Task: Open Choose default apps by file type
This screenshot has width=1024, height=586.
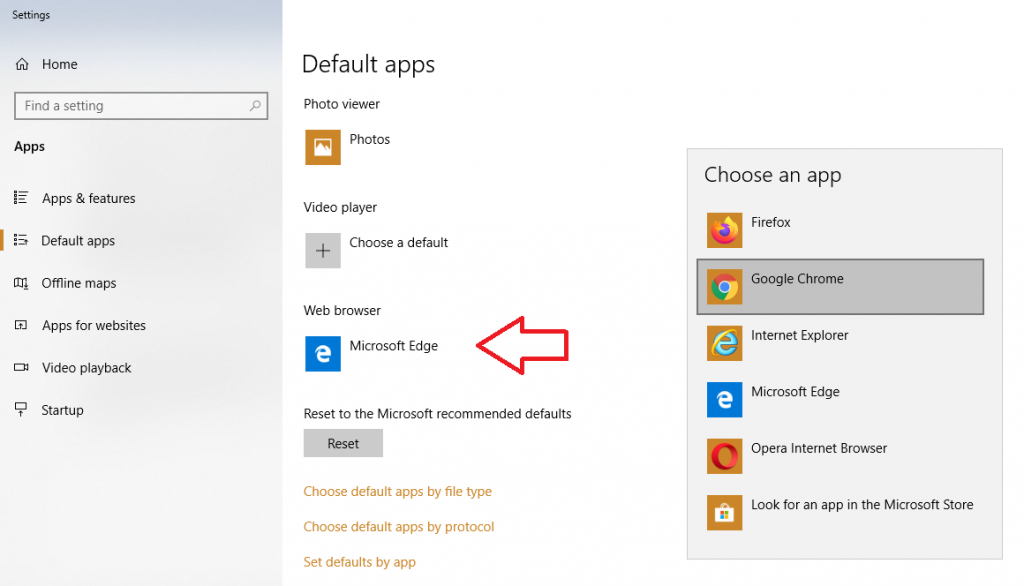Action: pyautogui.click(x=397, y=491)
